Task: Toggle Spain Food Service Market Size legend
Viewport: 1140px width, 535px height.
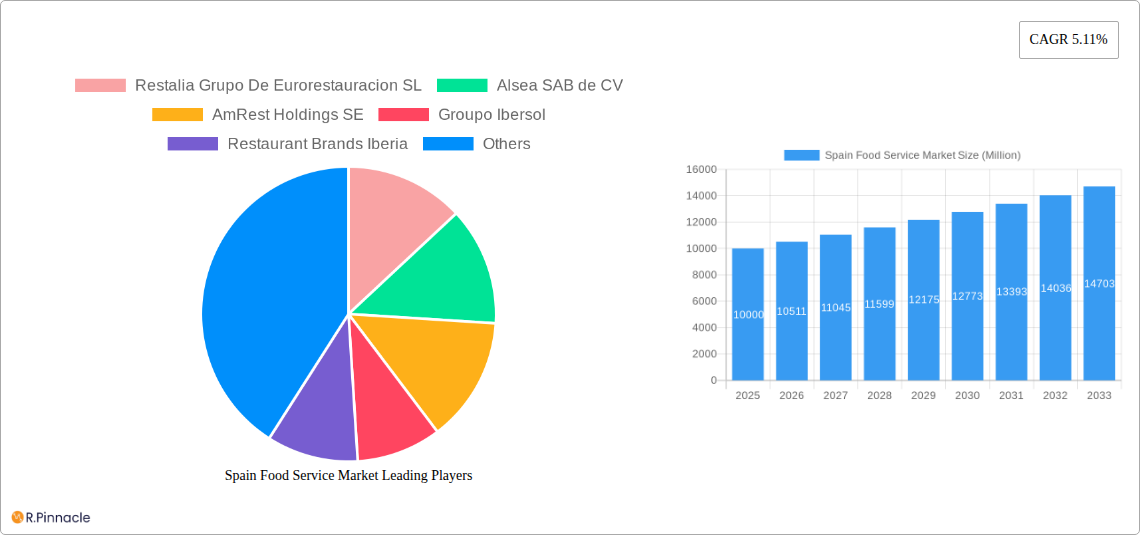Action: click(x=923, y=155)
